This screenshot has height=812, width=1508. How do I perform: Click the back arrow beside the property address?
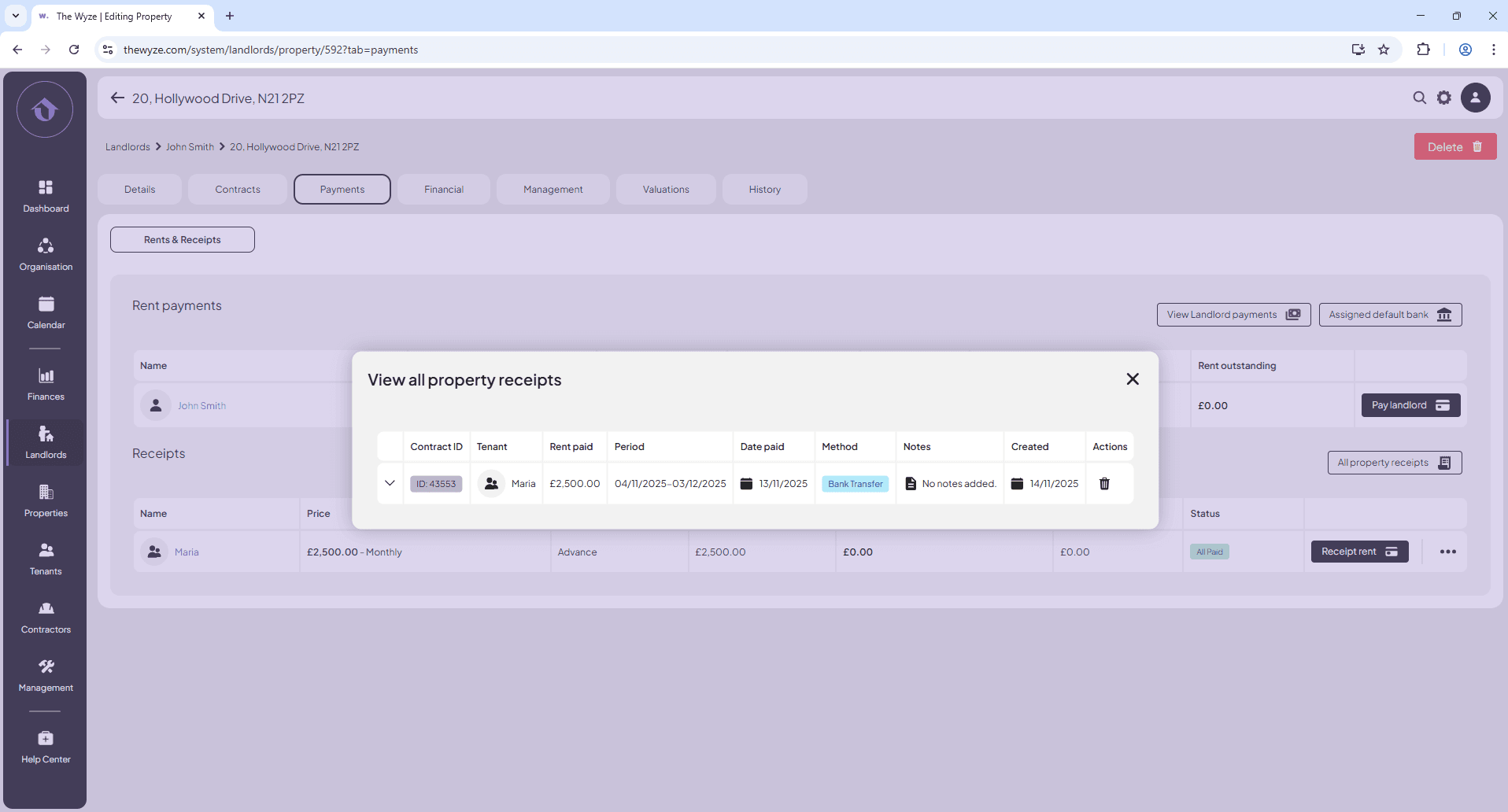(117, 98)
